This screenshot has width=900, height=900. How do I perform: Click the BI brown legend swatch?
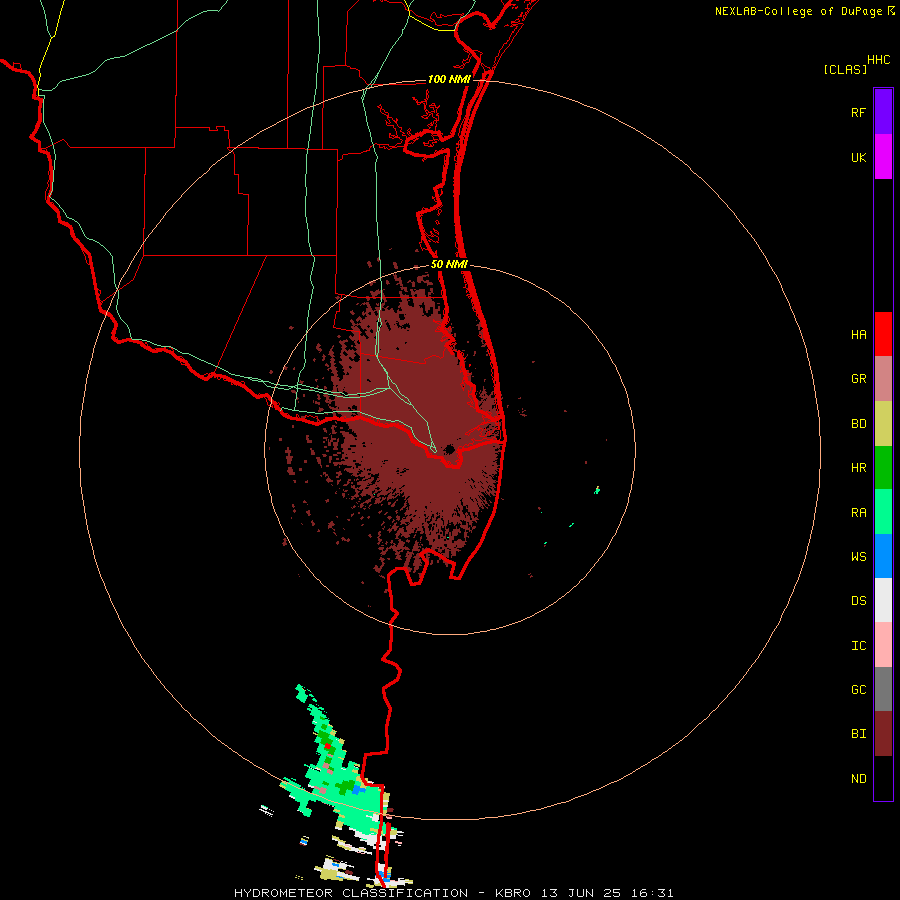point(883,734)
